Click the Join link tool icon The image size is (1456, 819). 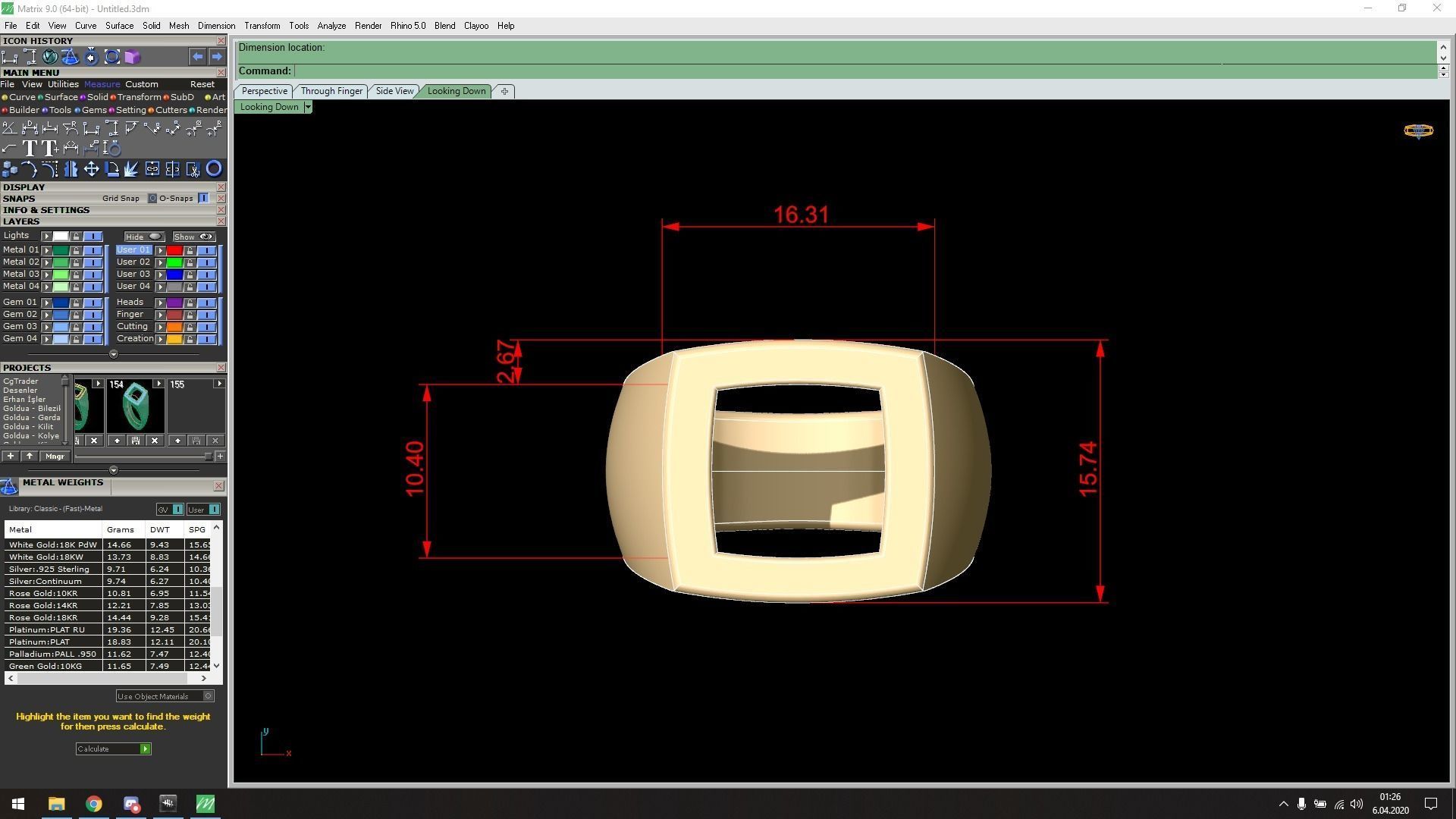152,168
